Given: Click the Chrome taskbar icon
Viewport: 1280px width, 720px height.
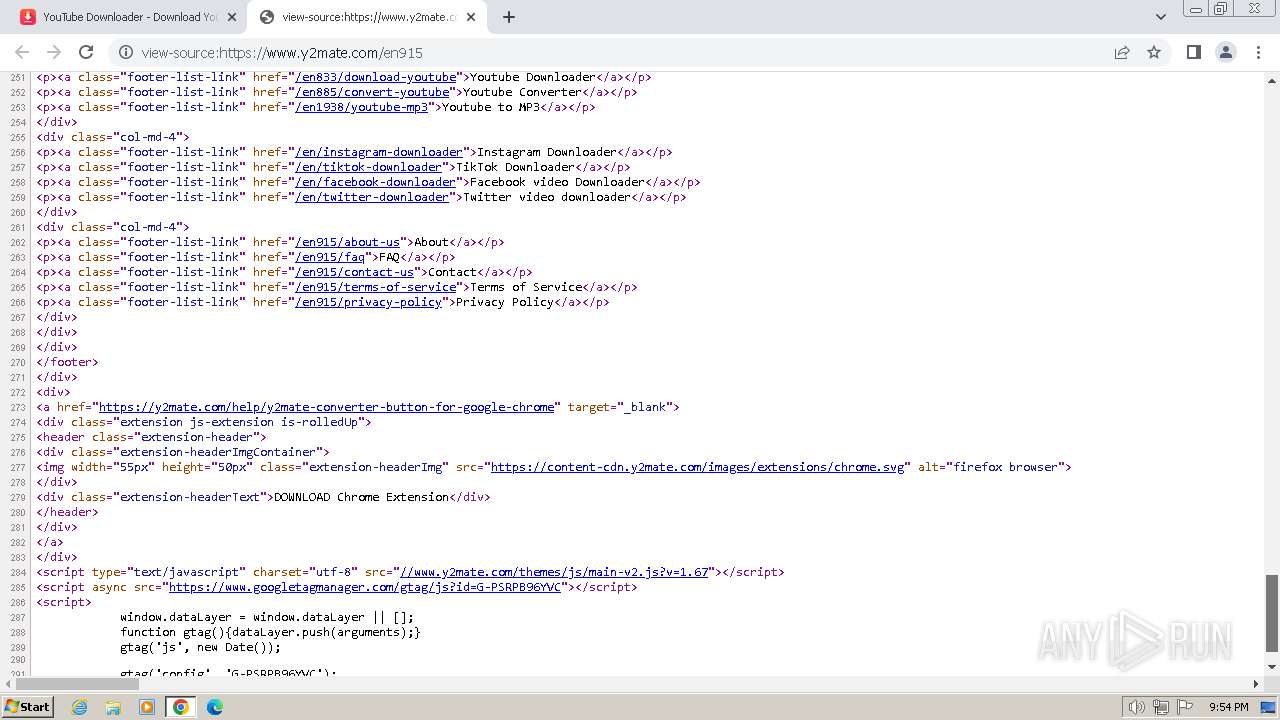Looking at the screenshot, I should pos(181,707).
